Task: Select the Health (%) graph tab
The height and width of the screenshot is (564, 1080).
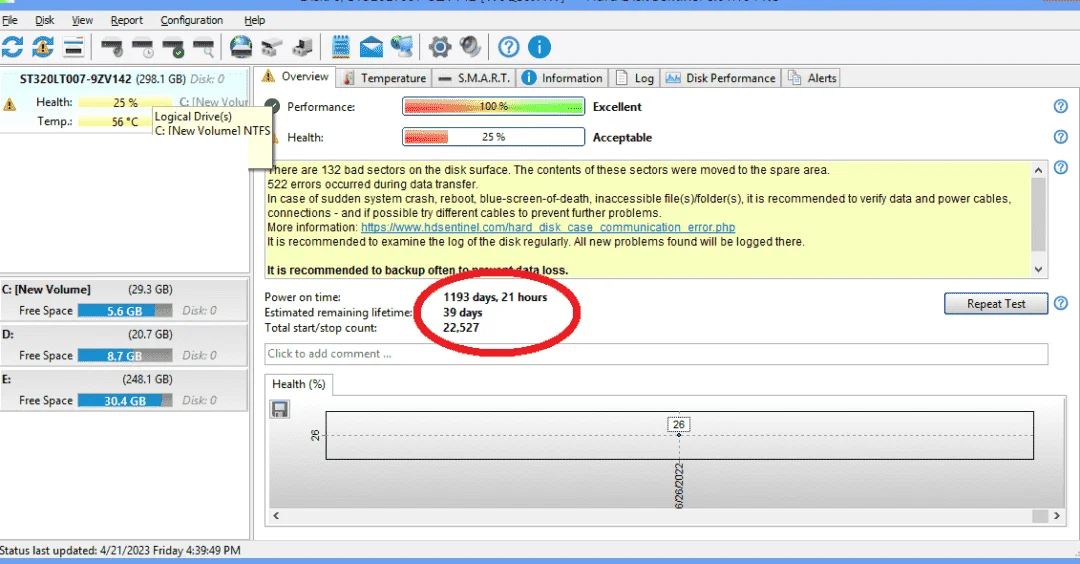Action: (x=298, y=384)
